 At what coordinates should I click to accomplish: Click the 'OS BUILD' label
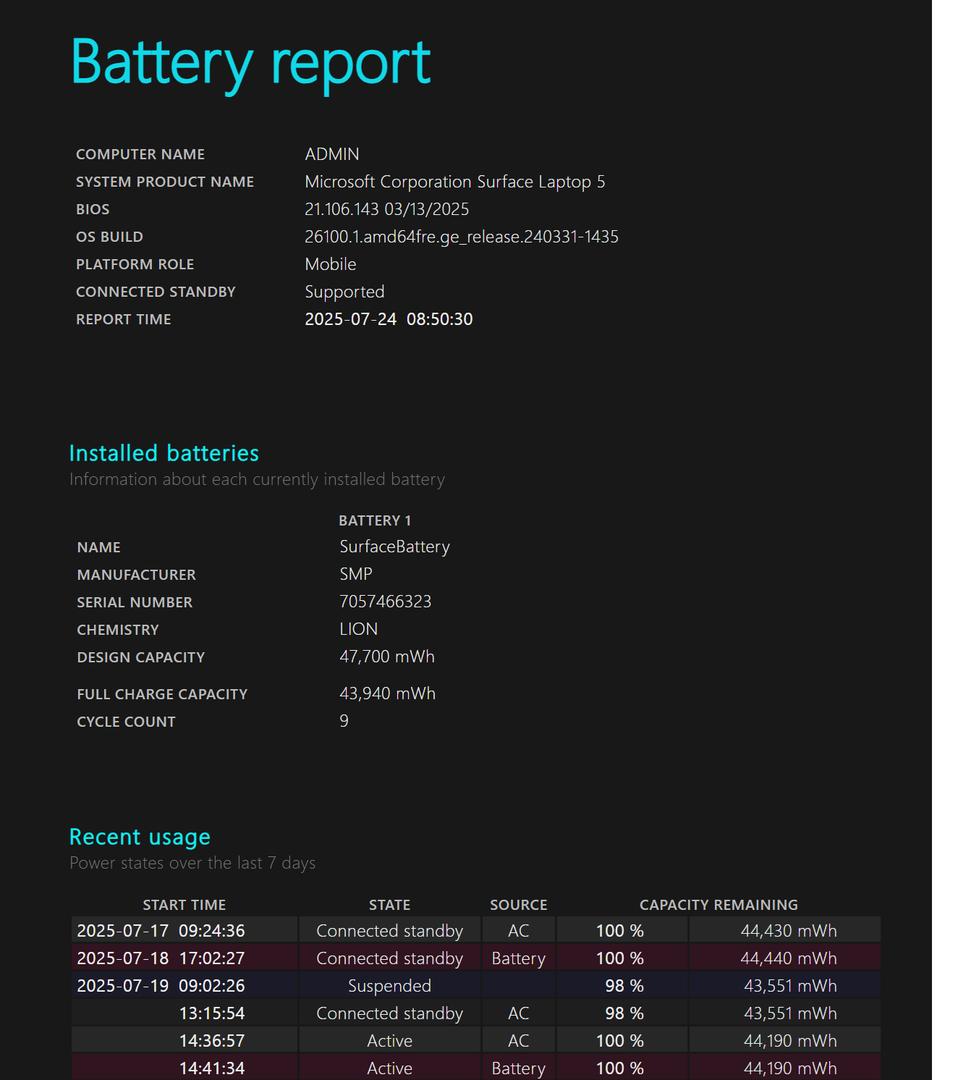(110, 237)
